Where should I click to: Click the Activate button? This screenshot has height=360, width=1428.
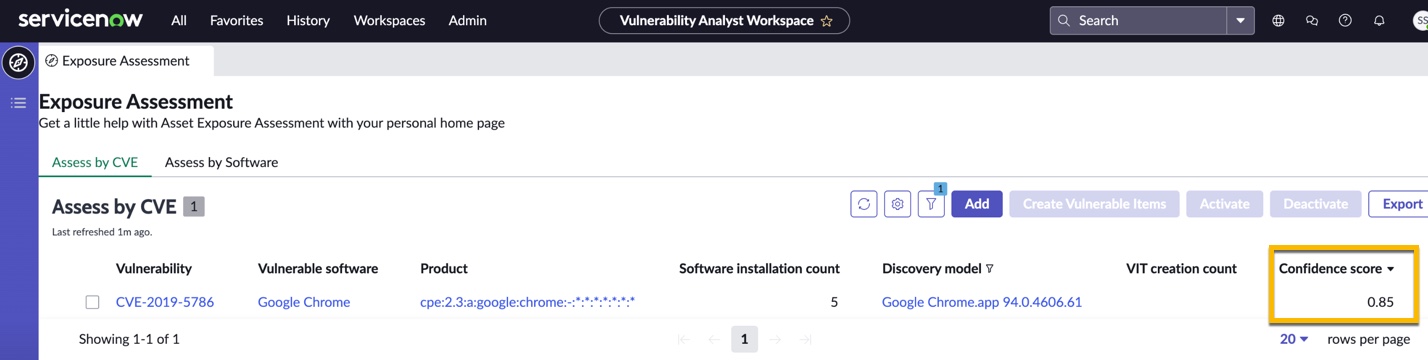click(1224, 204)
